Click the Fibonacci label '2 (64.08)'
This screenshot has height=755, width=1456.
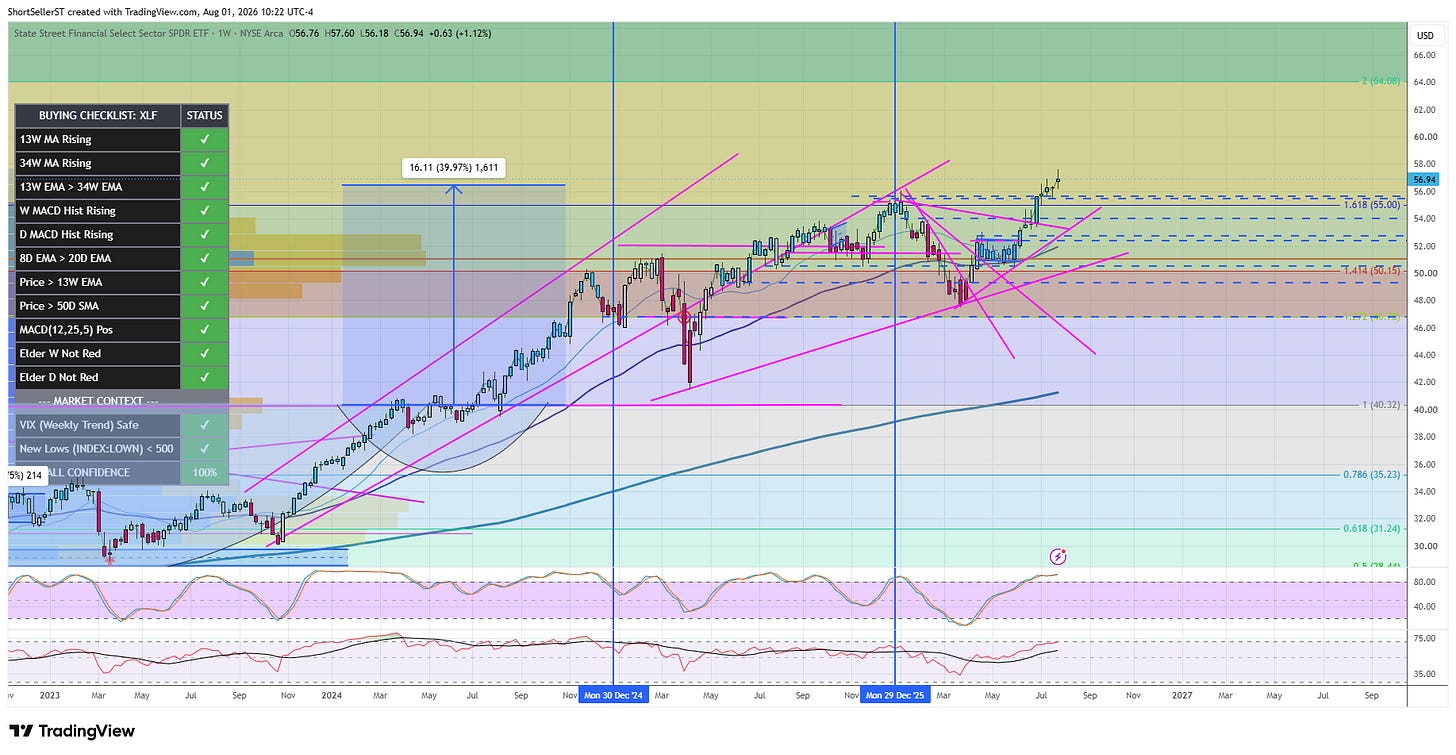tap(1381, 81)
